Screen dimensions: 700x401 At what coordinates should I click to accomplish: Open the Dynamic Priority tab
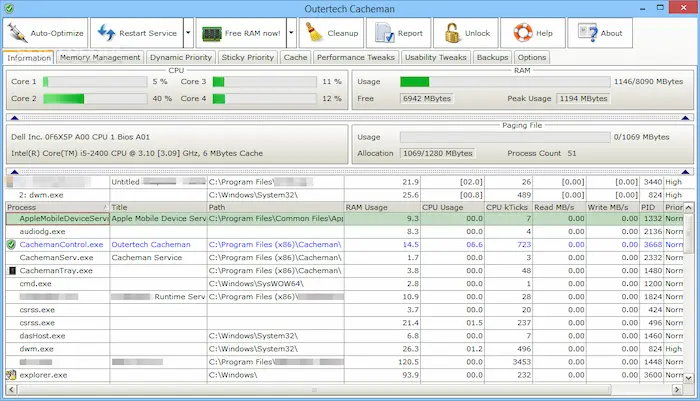181,57
